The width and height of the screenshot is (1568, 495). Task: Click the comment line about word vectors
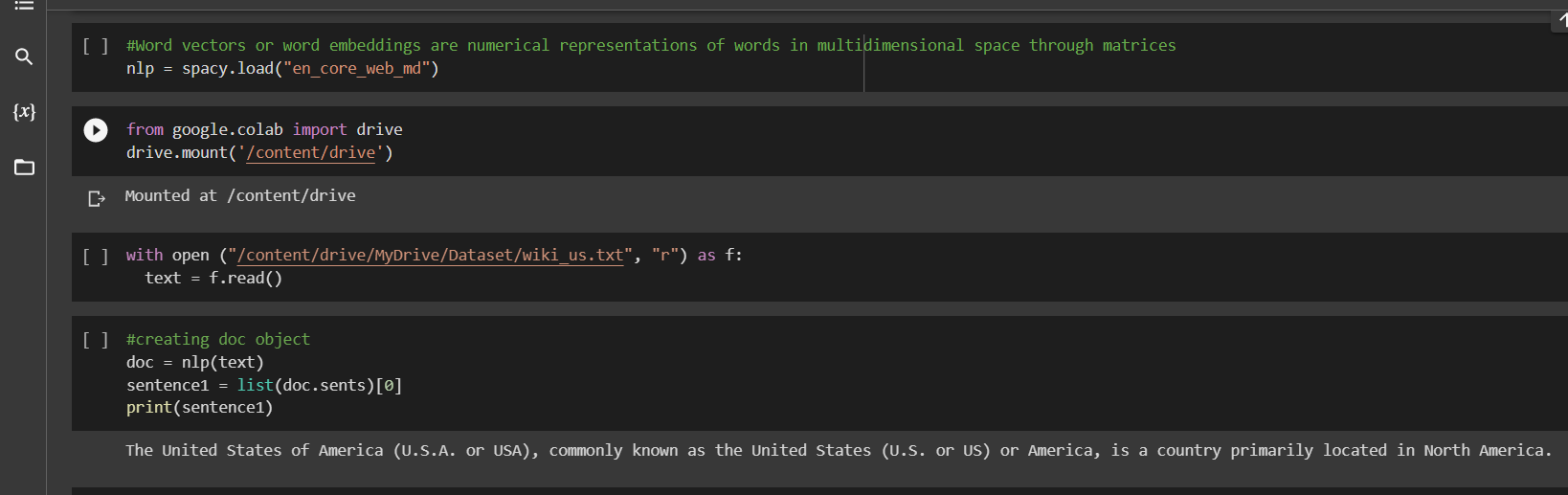coord(651,45)
